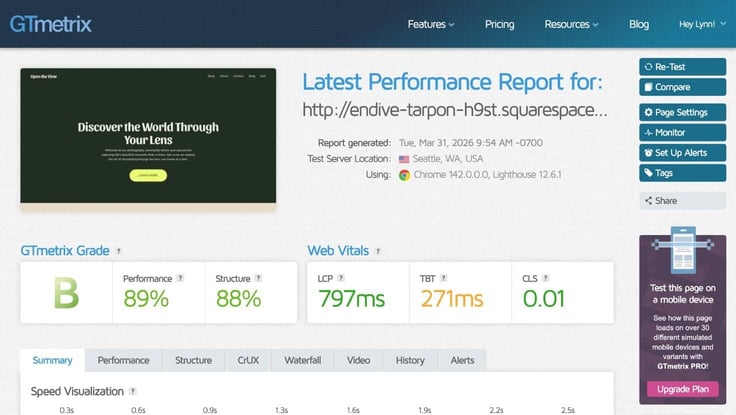Open the Features dropdown menu
Image resolution: width=736 pixels, height=415 pixels.
click(430, 24)
